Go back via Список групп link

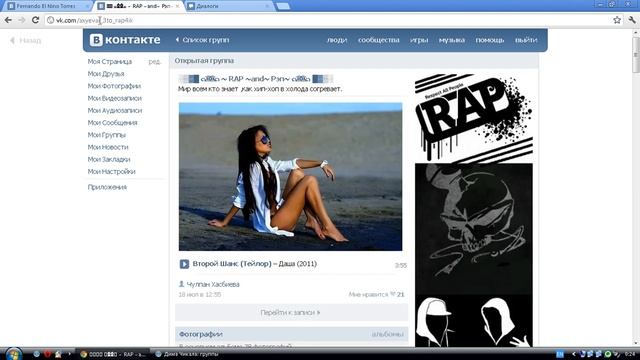(202, 40)
